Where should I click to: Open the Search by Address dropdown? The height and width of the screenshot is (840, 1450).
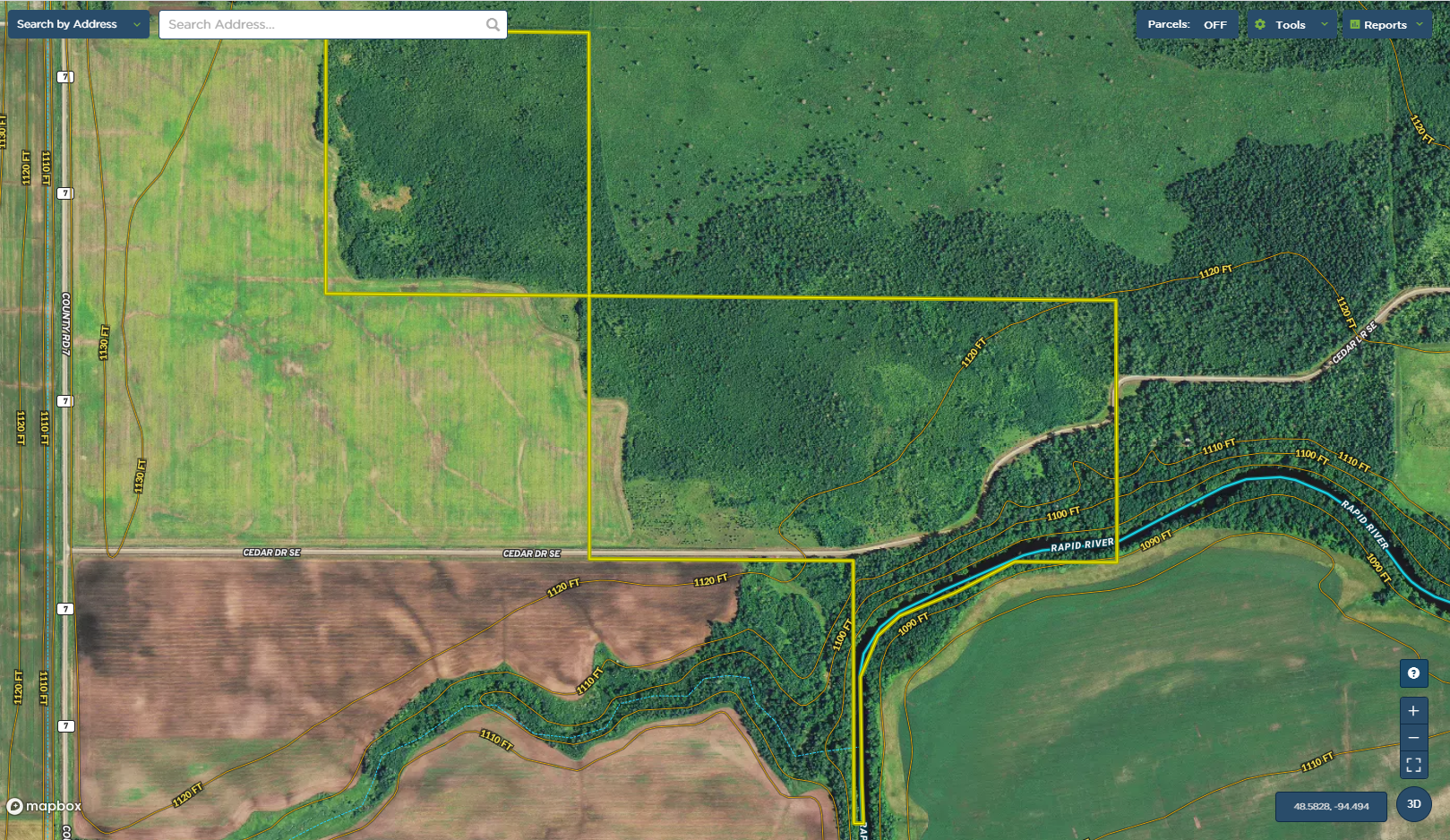pos(78,24)
